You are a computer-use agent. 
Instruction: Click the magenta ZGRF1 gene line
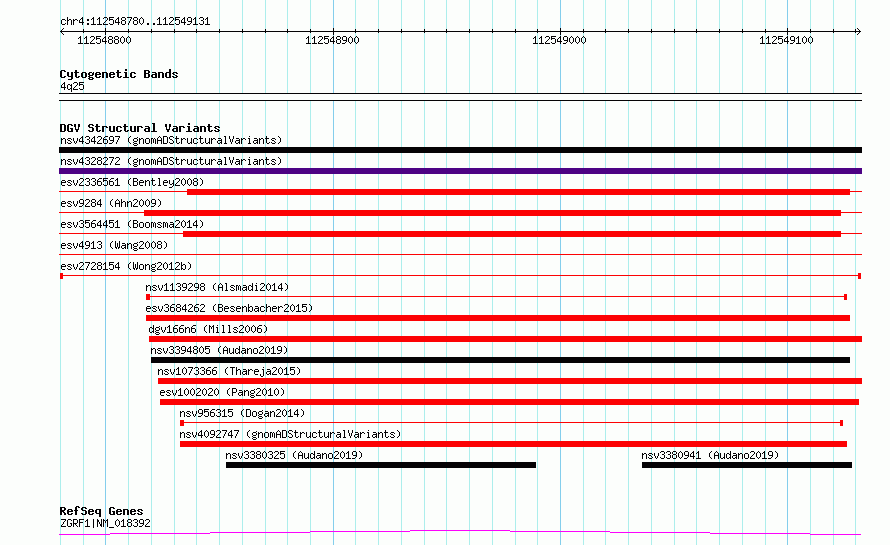coord(460,533)
